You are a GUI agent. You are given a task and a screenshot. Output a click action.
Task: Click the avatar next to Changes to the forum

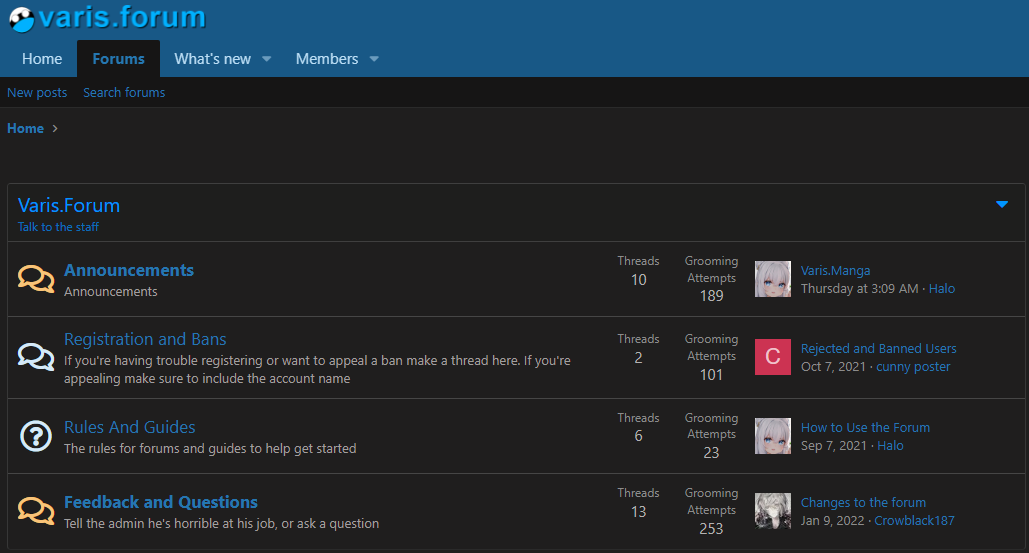(x=772, y=511)
